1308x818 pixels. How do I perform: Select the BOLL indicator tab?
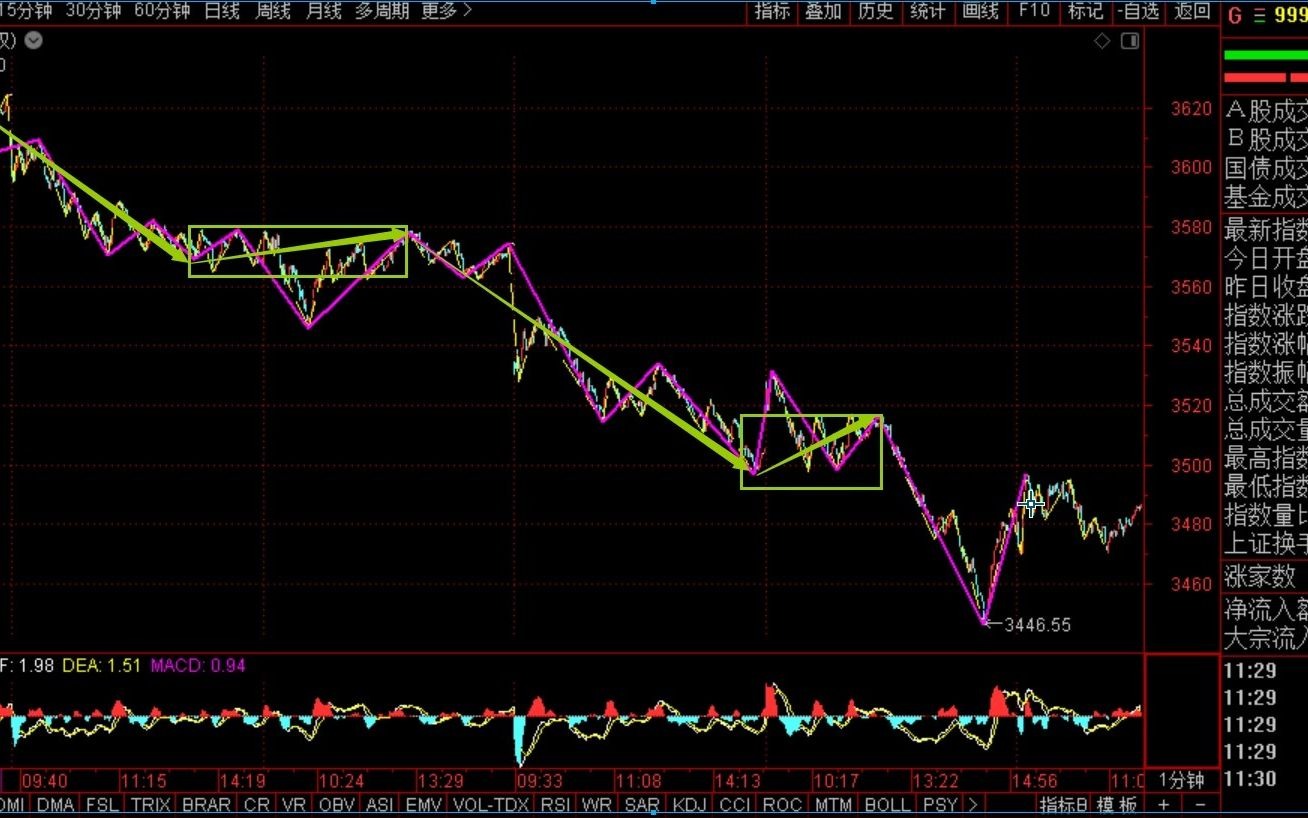pos(887,804)
